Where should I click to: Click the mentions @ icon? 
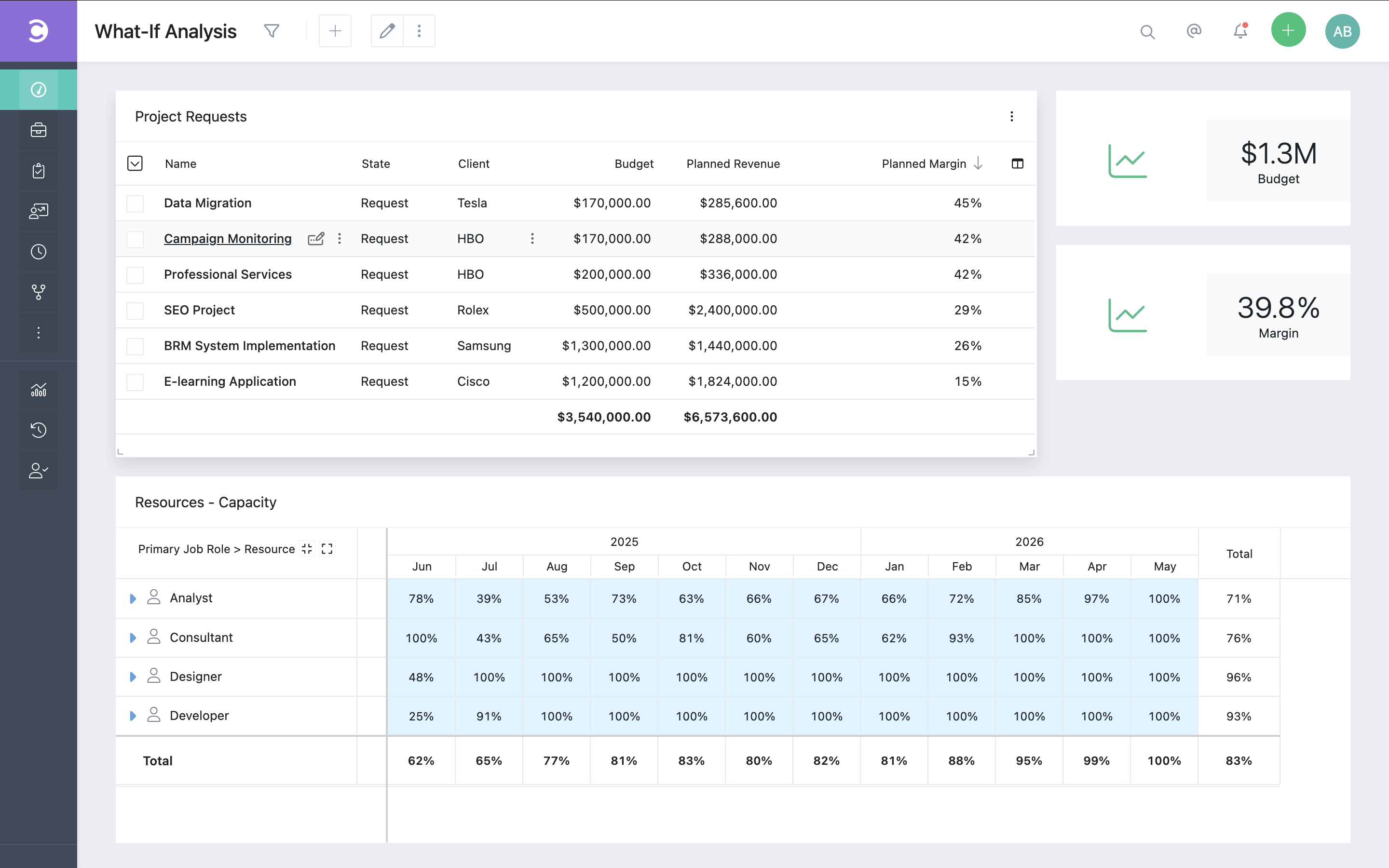pyautogui.click(x=1194, y=31)
